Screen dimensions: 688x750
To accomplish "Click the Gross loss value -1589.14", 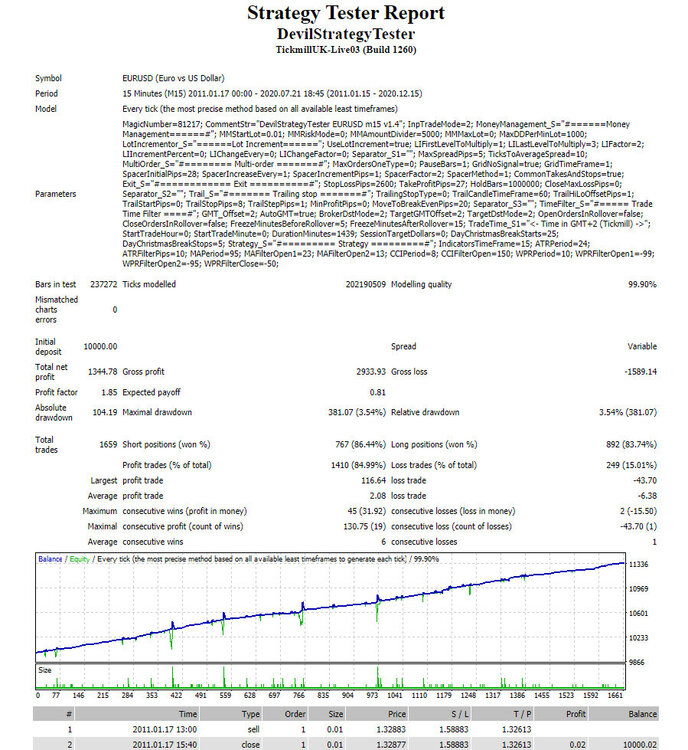I will 641,372.
